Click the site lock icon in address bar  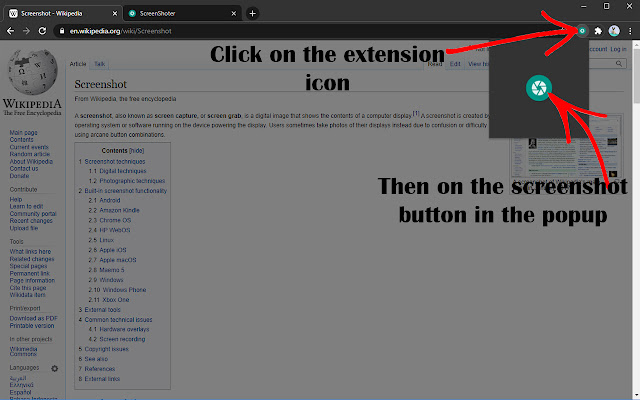pyautogui.click(x=62, y=31)
